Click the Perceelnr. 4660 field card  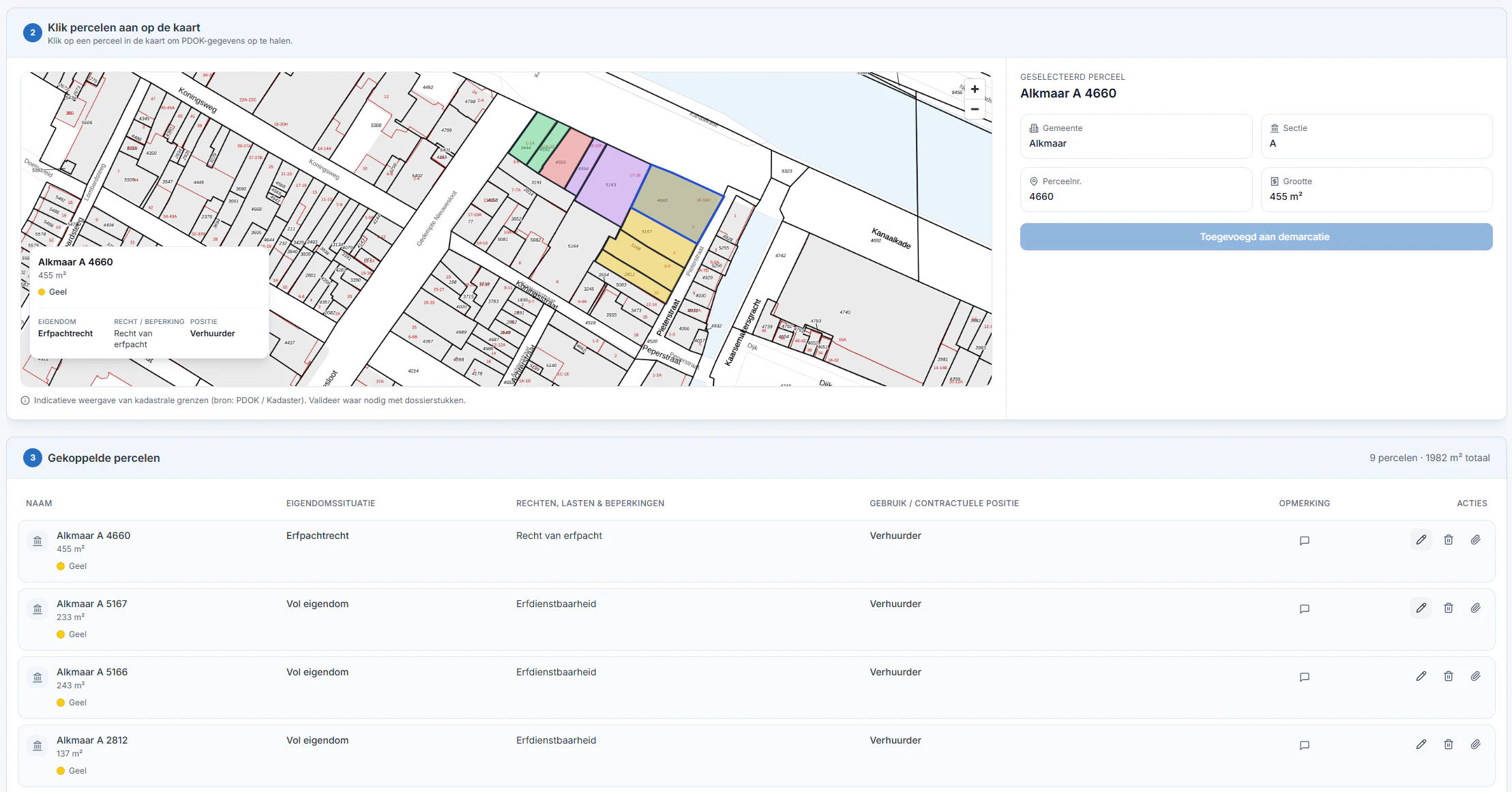click(x=1136, y=190)
